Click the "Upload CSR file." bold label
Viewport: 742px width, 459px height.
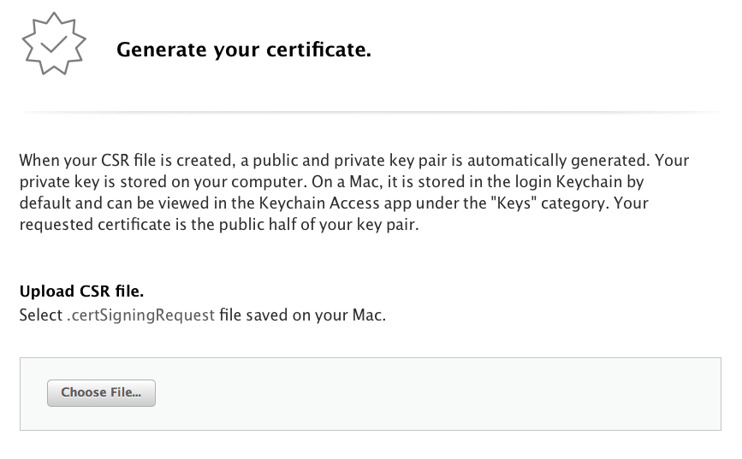pos(81,291)
